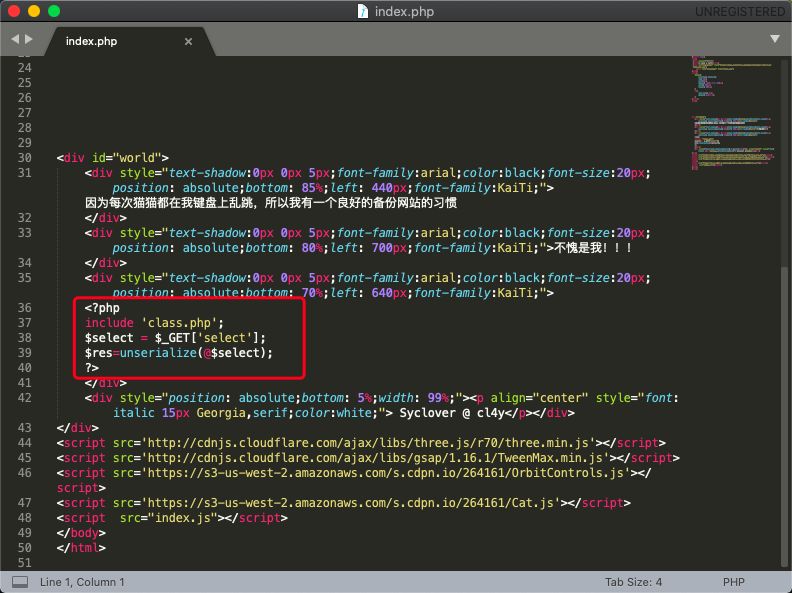This screenshot has width=792, height=593.
Task: Click the </html> closing tag
Action: 81,548
